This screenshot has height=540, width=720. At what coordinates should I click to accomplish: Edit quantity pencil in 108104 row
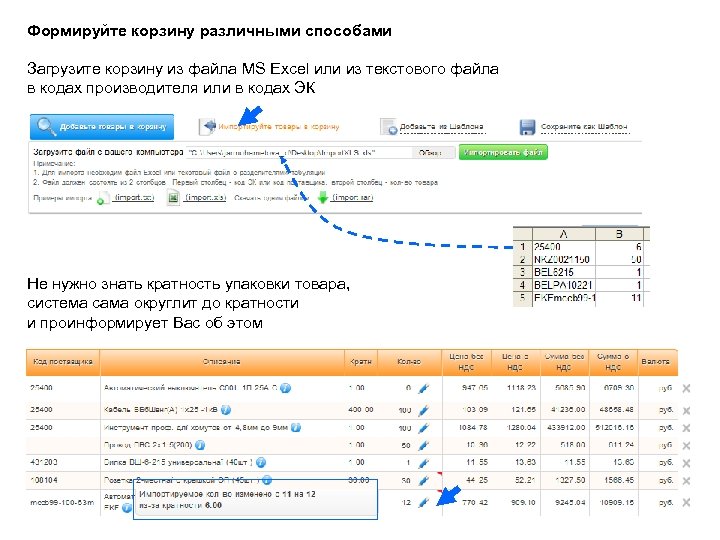424,481
